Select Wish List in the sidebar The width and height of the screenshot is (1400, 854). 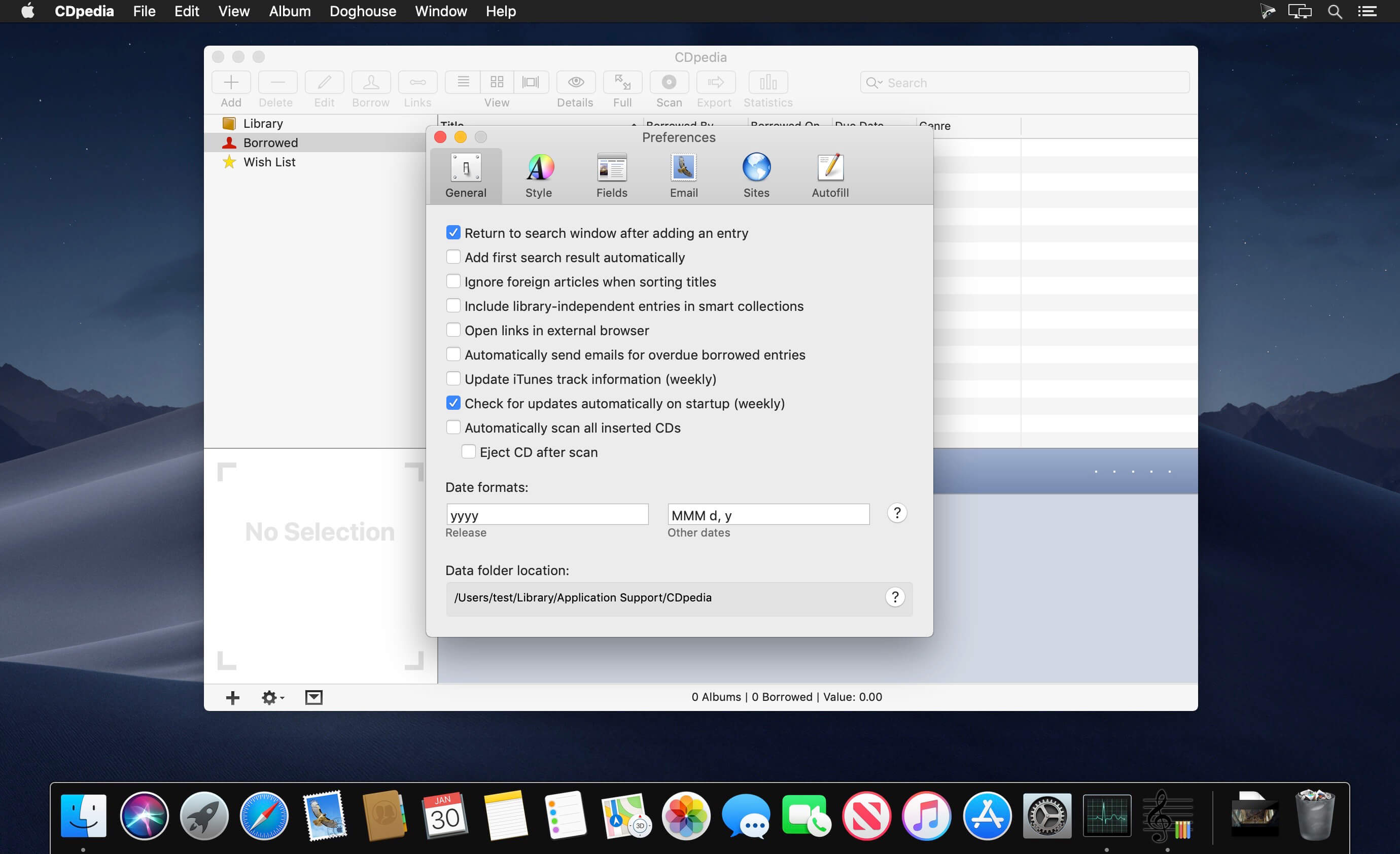[269, 162]
